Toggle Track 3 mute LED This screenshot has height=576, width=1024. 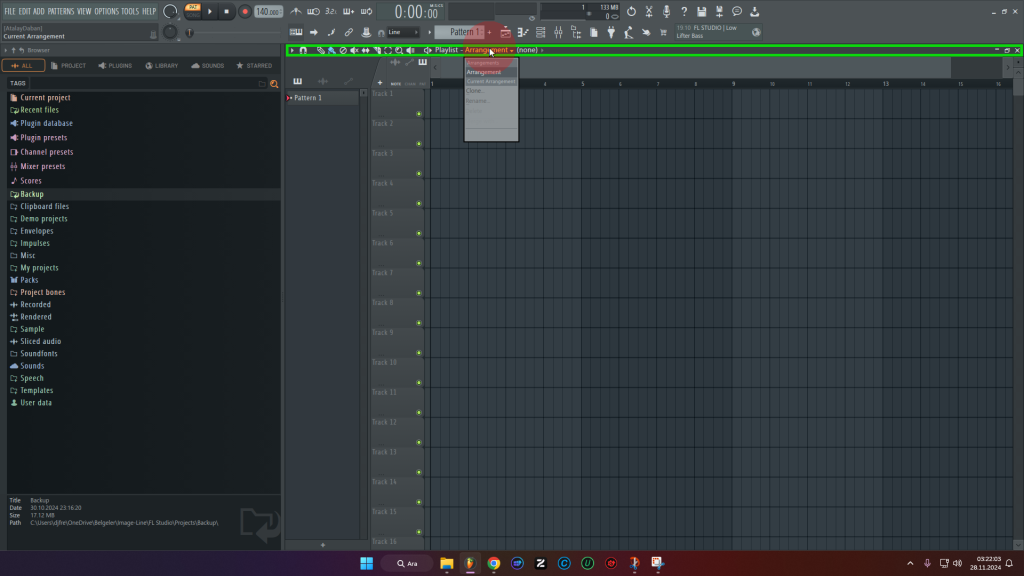point(419,174)
